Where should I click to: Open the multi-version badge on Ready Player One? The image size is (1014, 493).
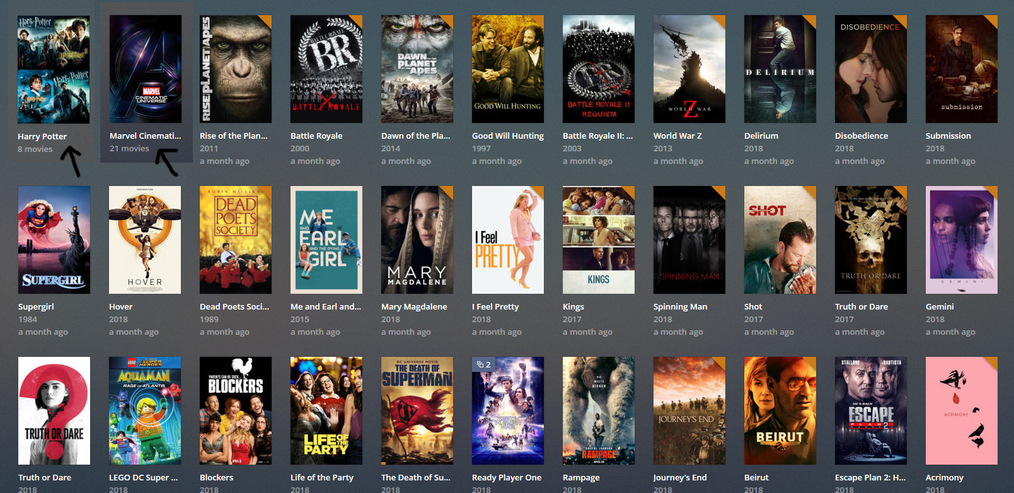[484, 365]
